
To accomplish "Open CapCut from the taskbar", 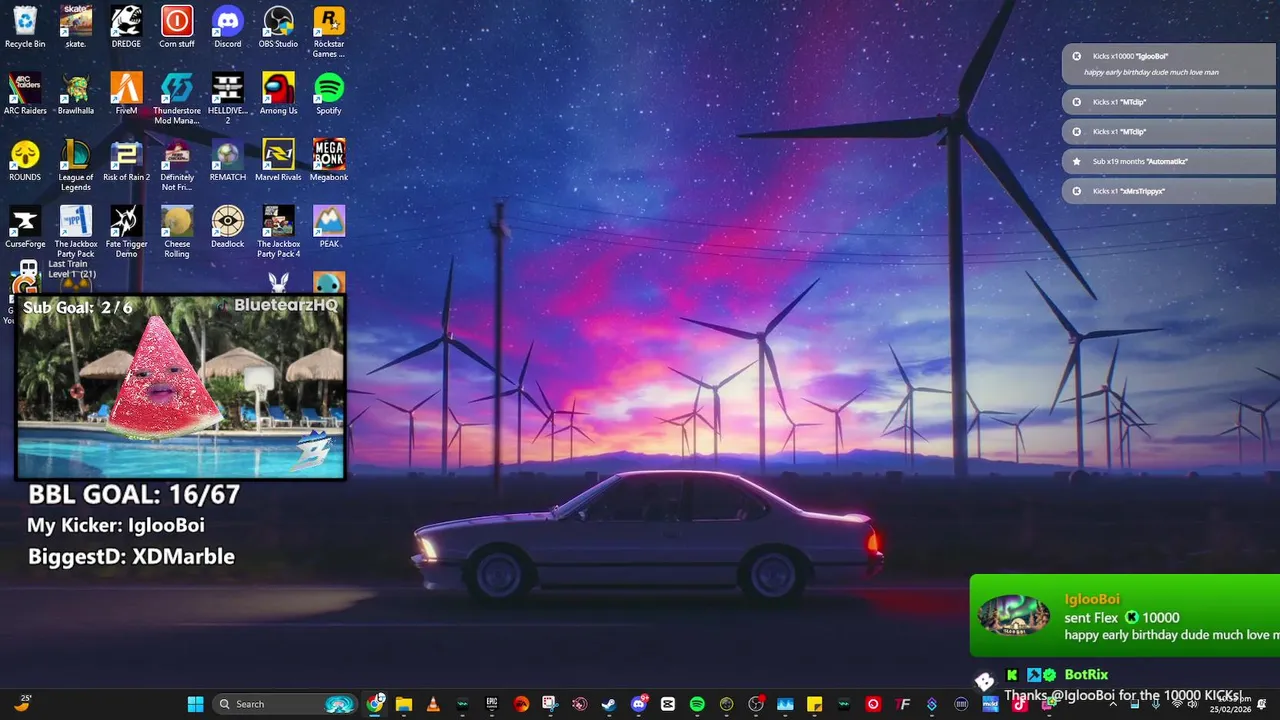I will (x=668, y=704).
